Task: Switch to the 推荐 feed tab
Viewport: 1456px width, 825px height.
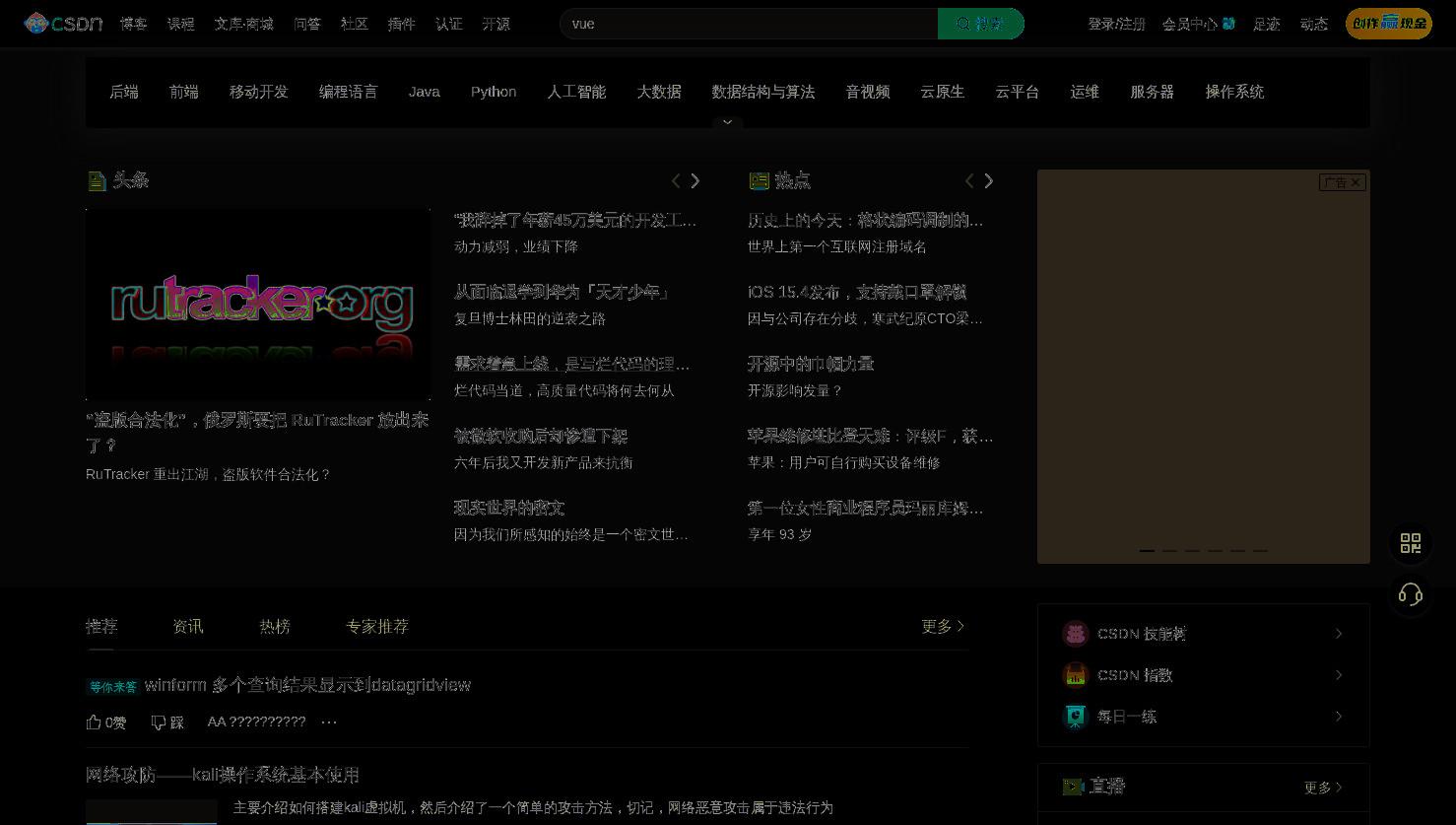Action: pyautogui.click(x=101, y=627)
